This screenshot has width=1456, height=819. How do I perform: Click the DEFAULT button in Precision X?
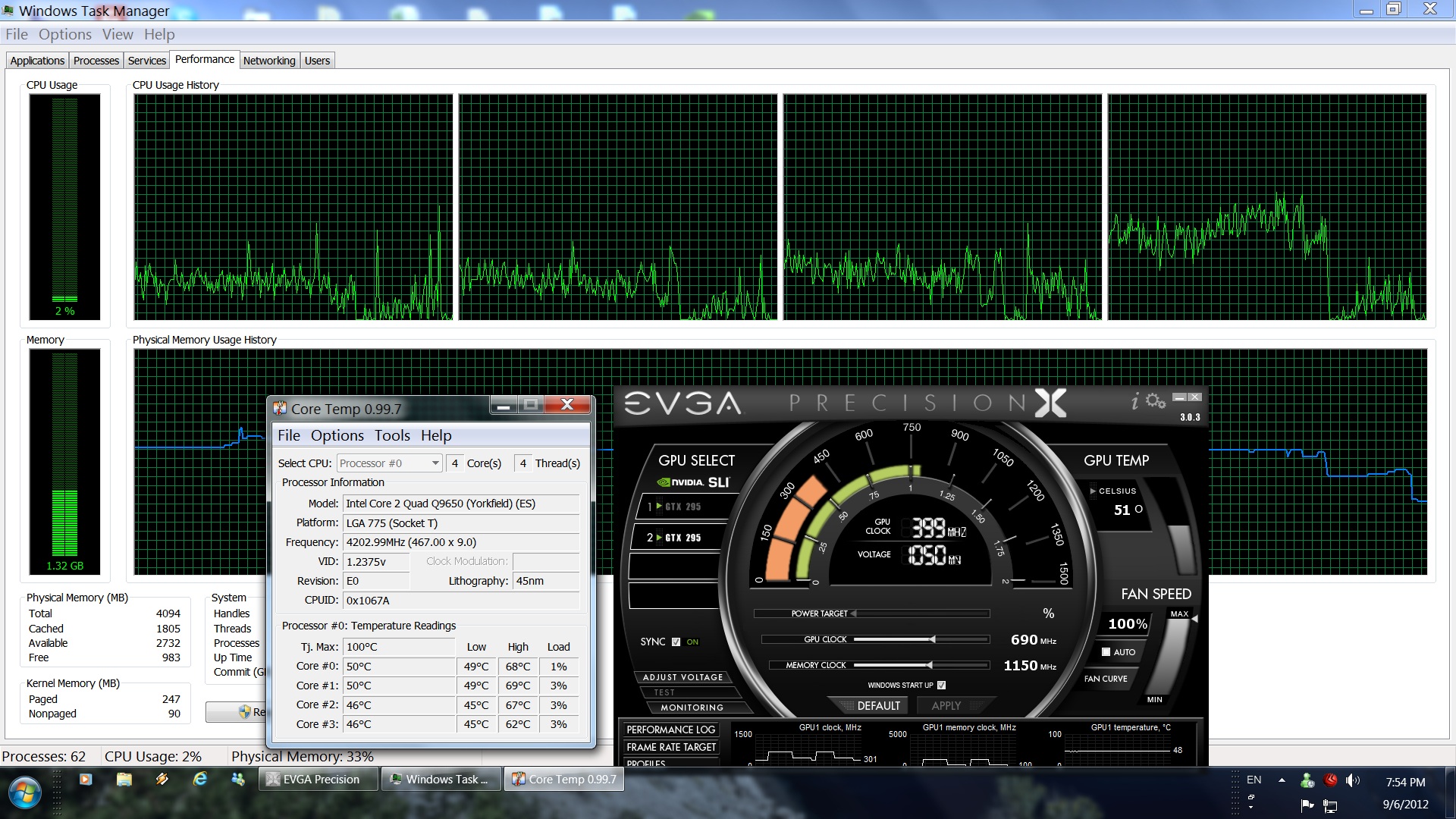click(878, 705)
